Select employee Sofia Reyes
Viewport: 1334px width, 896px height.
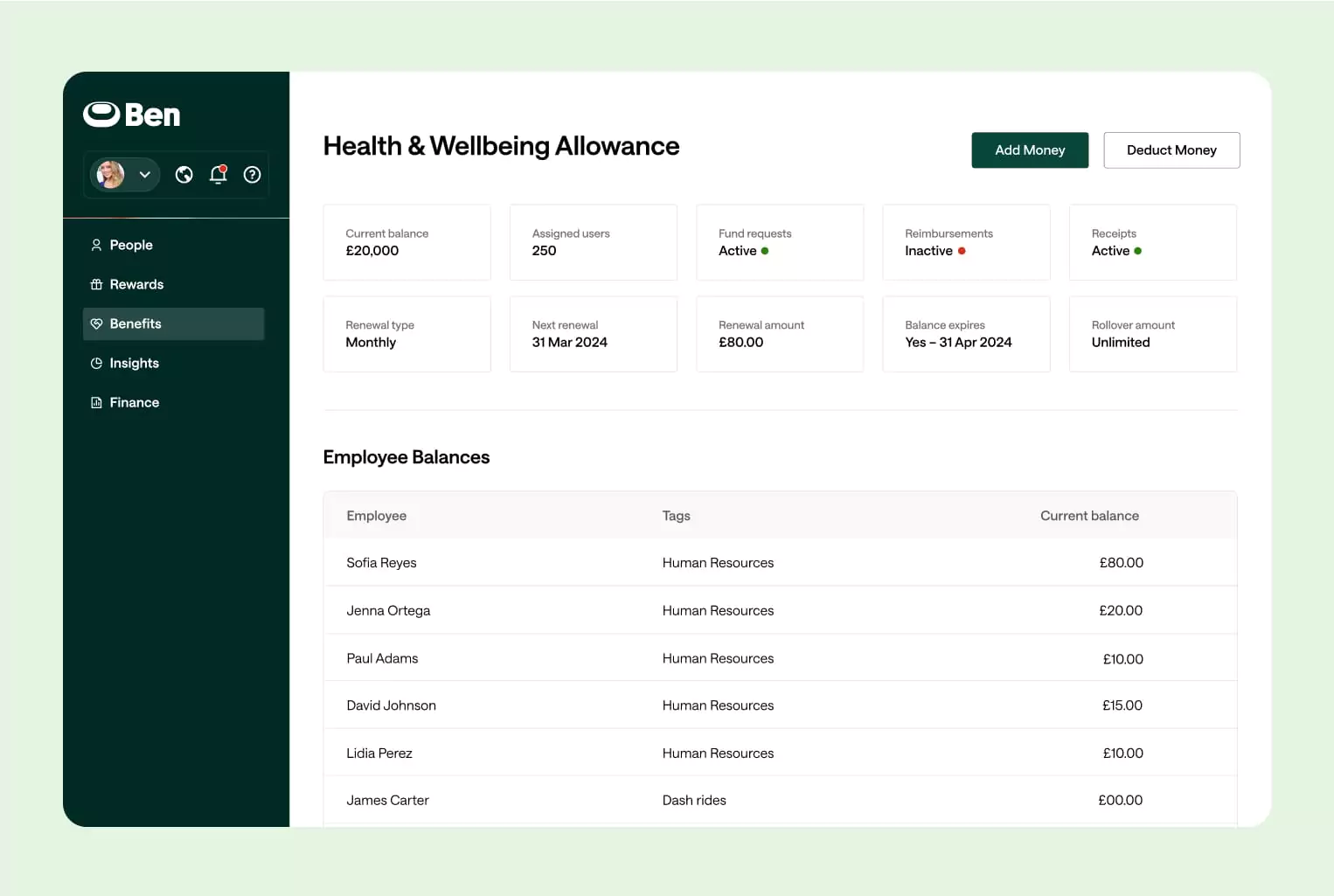point(381,563)
